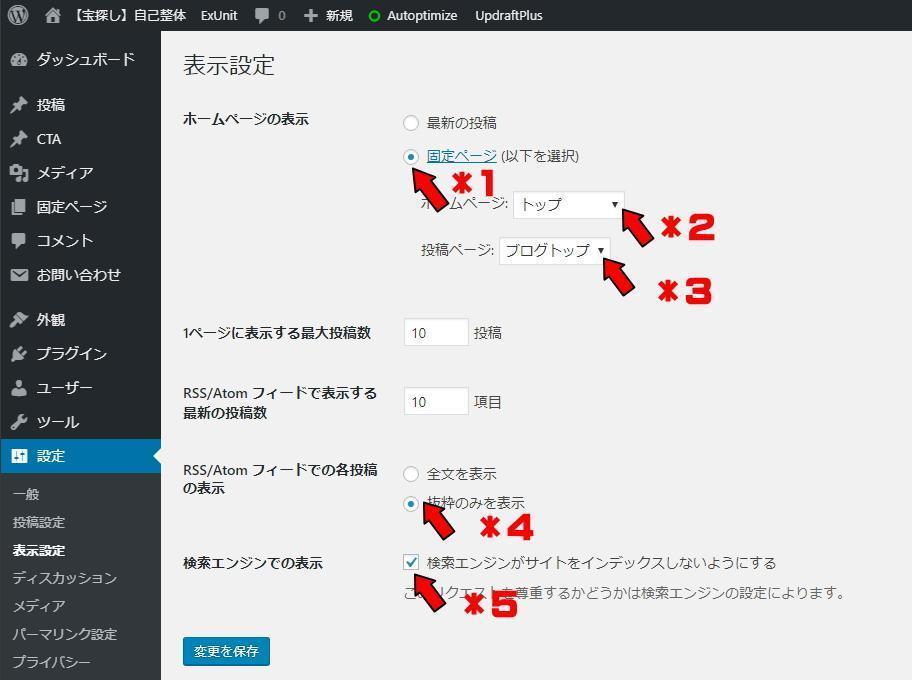Click the お問い合わせ envelope icon
912x680 pixels.
coord(19,275)
